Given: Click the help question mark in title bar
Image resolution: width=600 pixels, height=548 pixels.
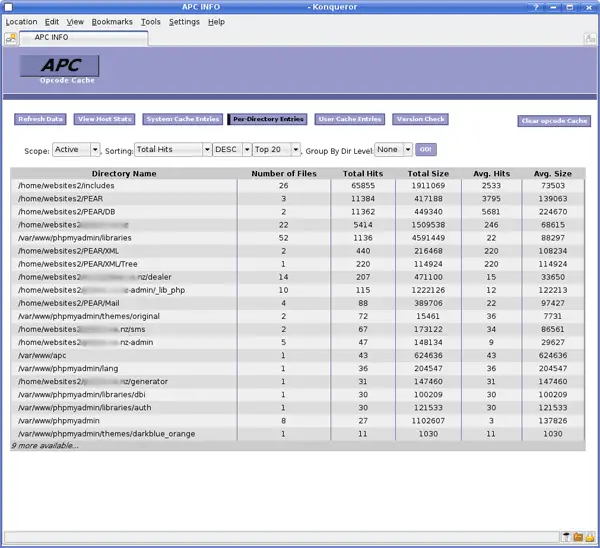Looking at the screenshot, I should click(x=536, y=7).
